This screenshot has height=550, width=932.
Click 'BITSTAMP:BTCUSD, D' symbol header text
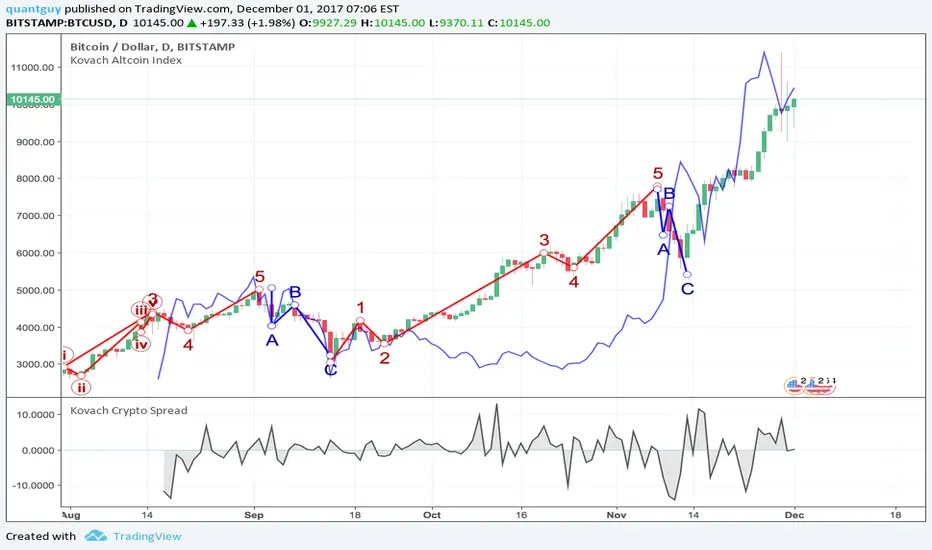(67, 23)
